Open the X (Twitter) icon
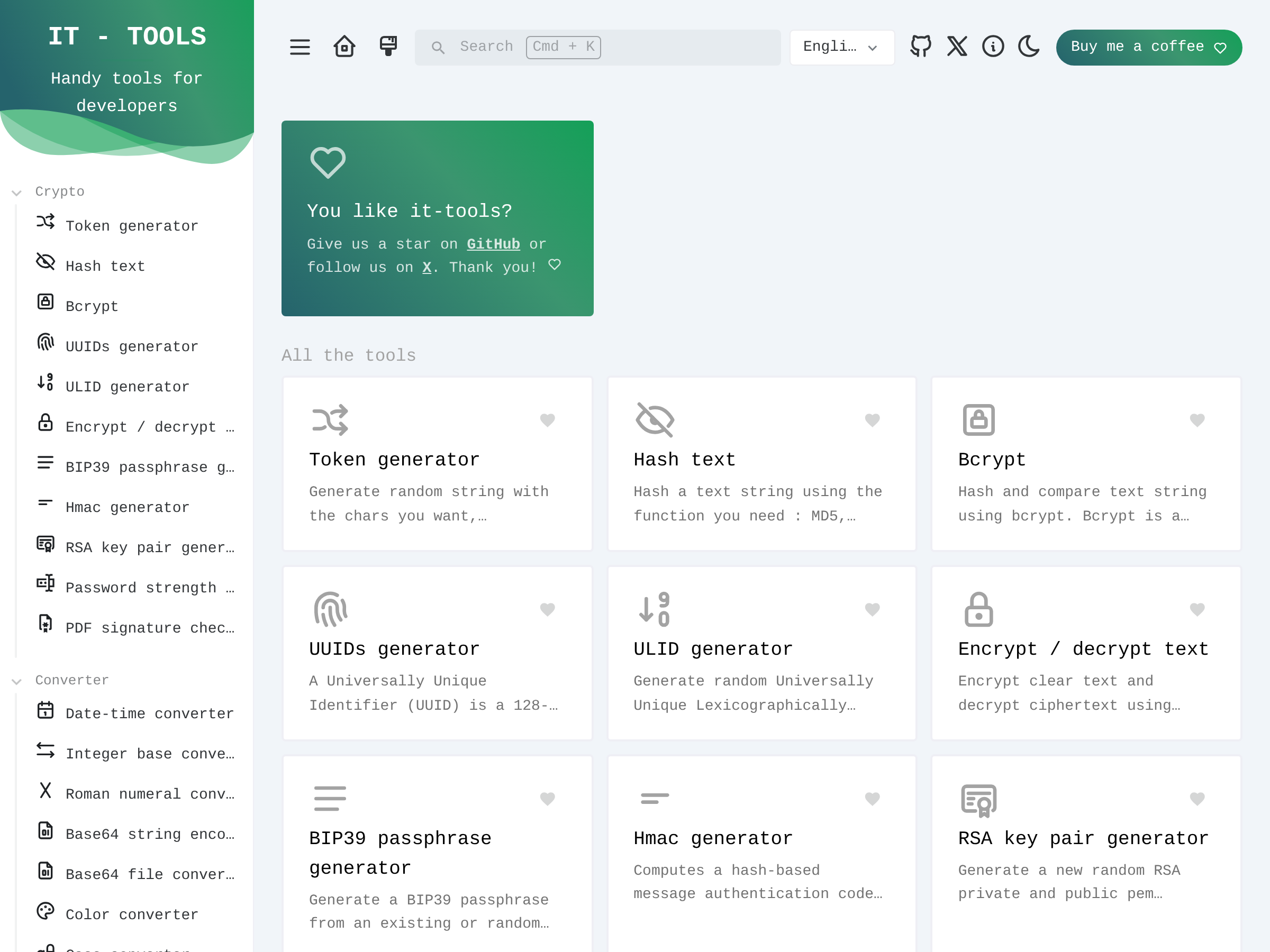This screenshot has width=1270, height=952. (957, 46)
